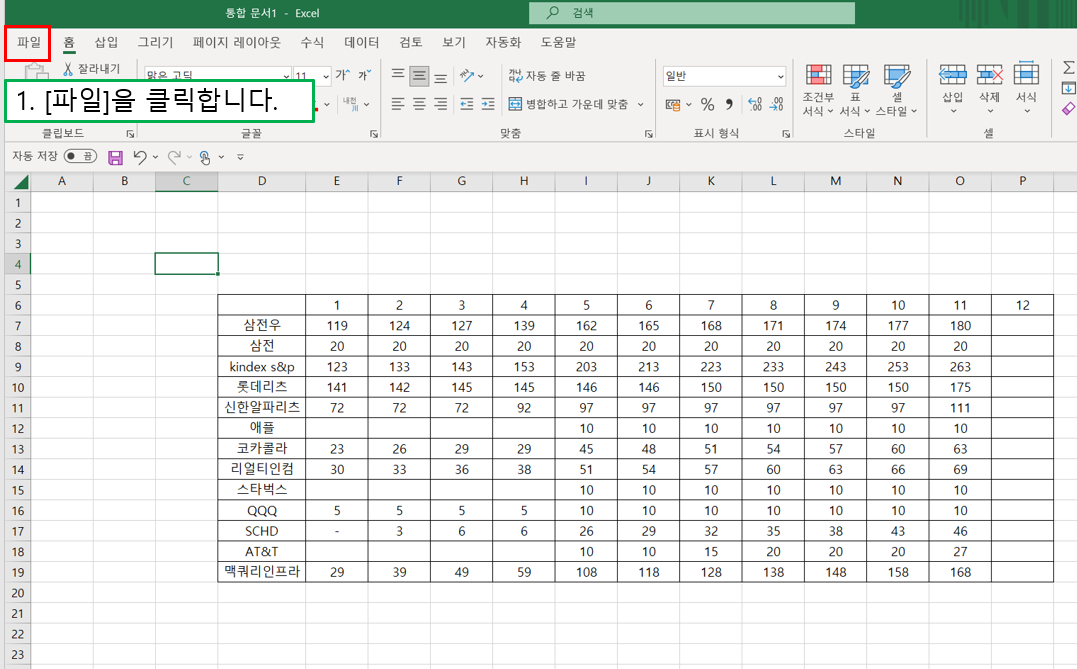Save workbook with the disk icon

(115, 157)
